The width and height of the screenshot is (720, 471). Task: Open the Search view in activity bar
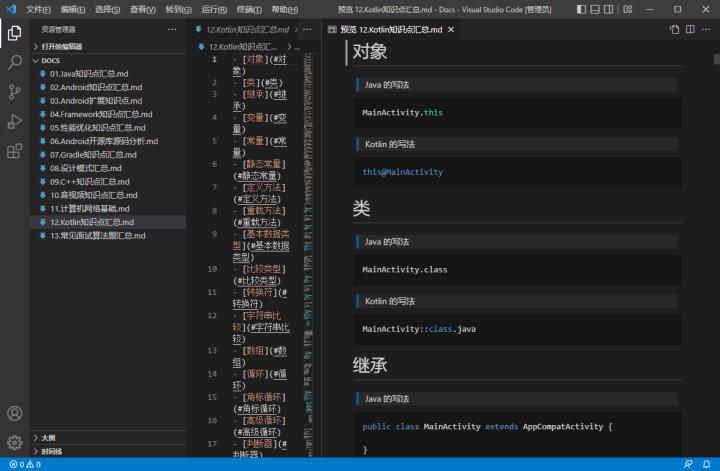point(15,62)
